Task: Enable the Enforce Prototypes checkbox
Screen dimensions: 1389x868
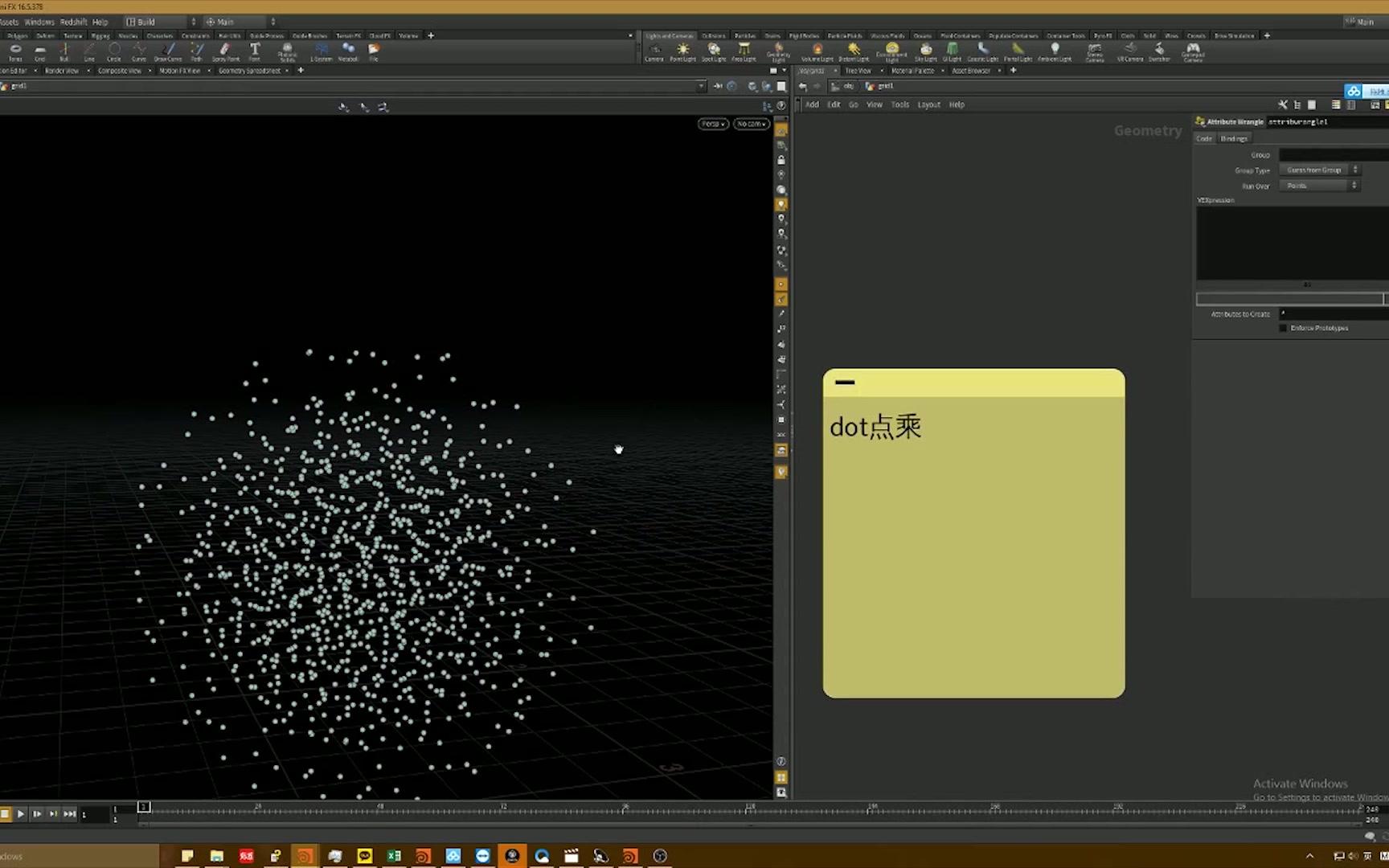Action: coord(1284,328)
